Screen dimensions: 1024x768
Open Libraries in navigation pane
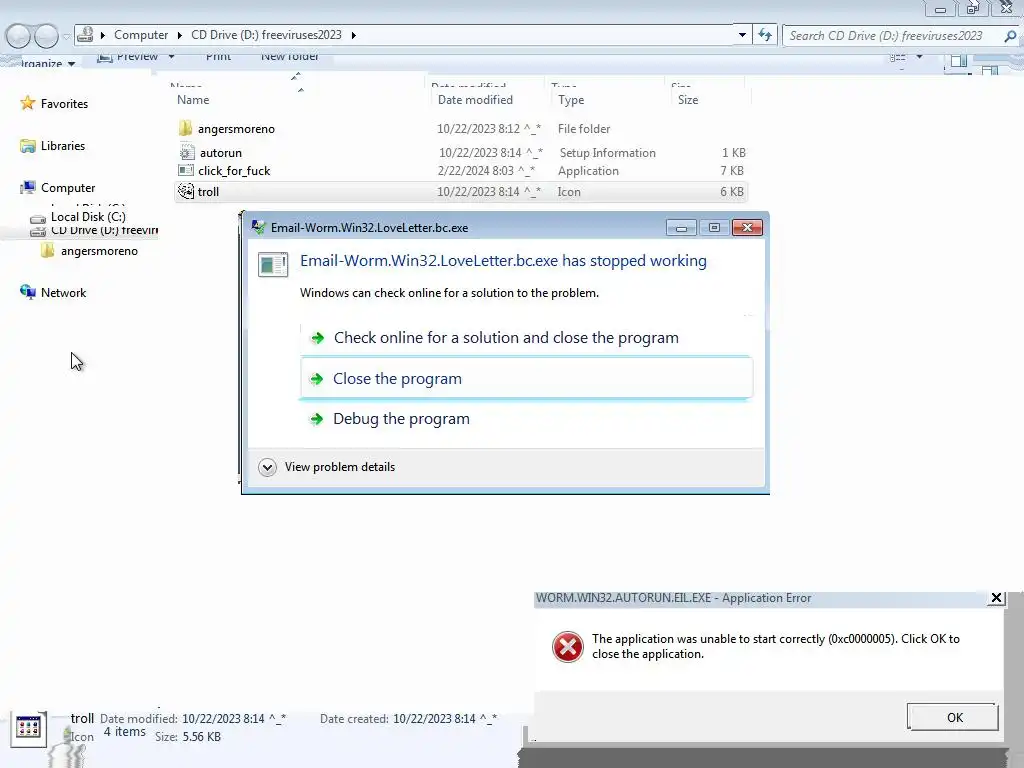point(63,146)
